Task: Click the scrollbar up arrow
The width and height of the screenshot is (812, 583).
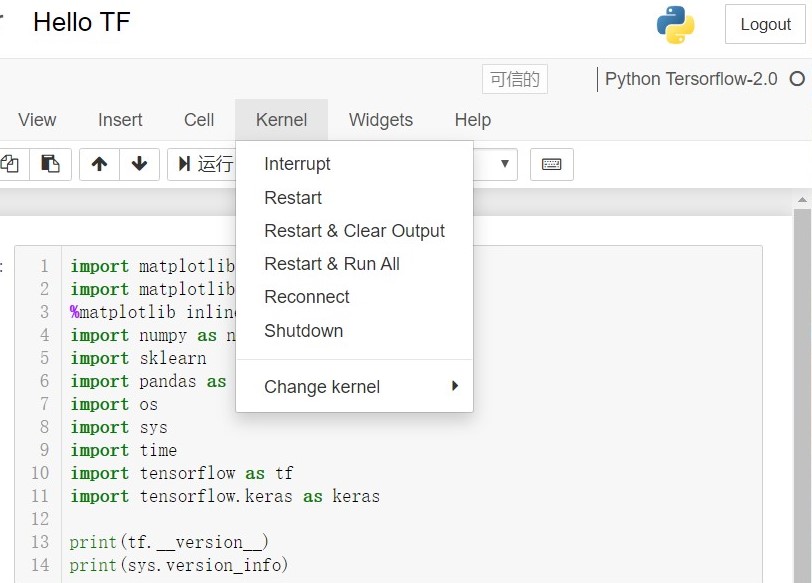Action: [x=802, y=199]
